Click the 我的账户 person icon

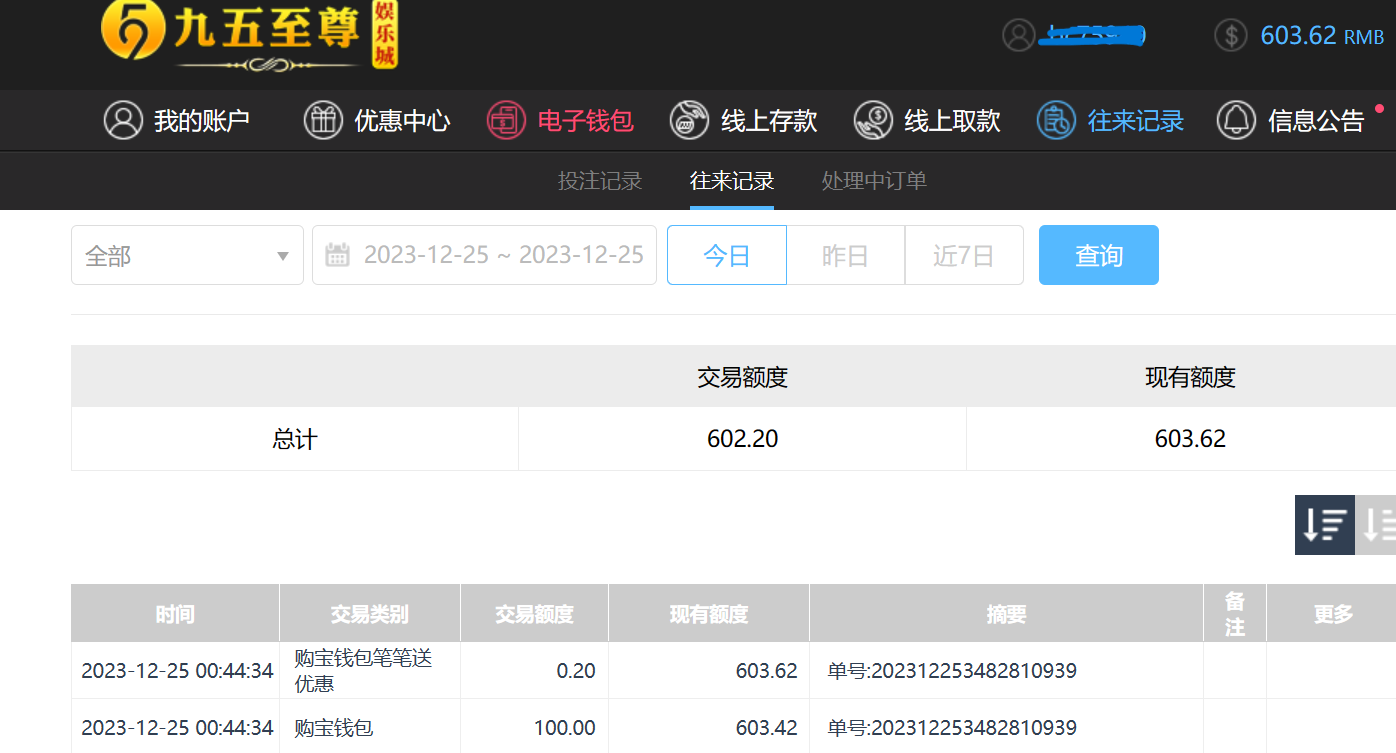point(124,121)
